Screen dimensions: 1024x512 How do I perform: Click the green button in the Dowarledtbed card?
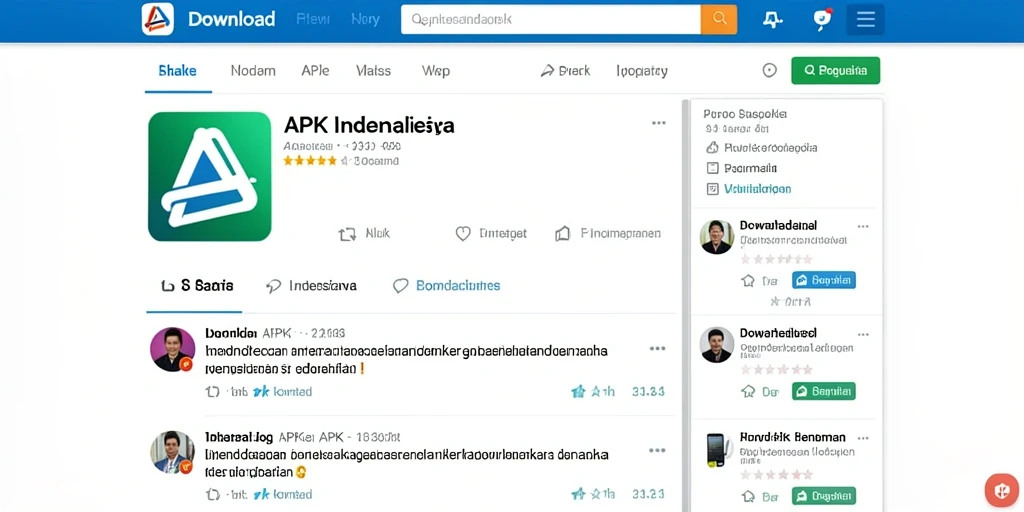pyautogui.click(x=824, y=391)
